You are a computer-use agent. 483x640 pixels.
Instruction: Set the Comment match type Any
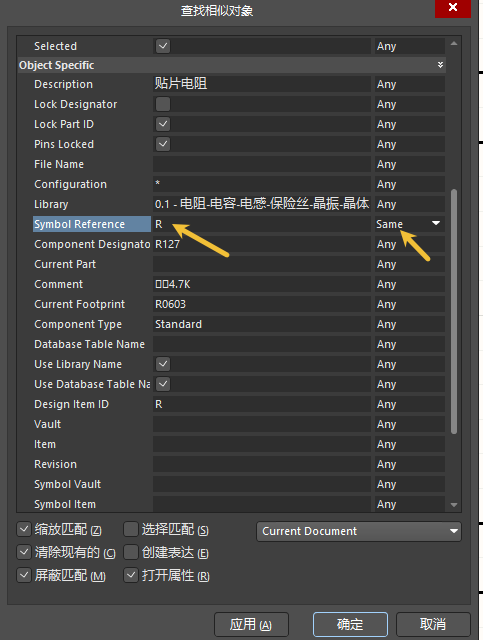tap(410, 284)
